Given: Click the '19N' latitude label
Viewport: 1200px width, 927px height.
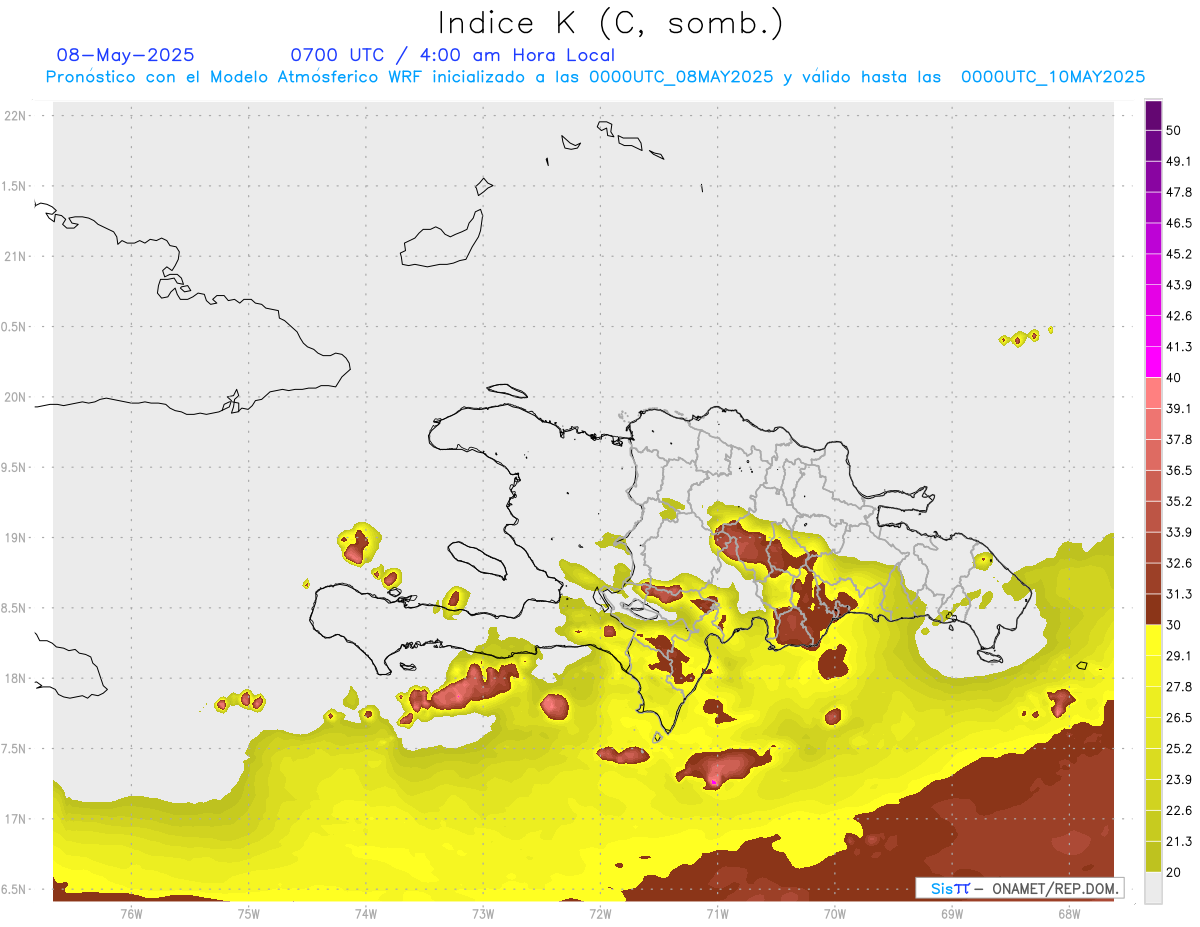Looking at the screenshot, I should tap(15, 538).
